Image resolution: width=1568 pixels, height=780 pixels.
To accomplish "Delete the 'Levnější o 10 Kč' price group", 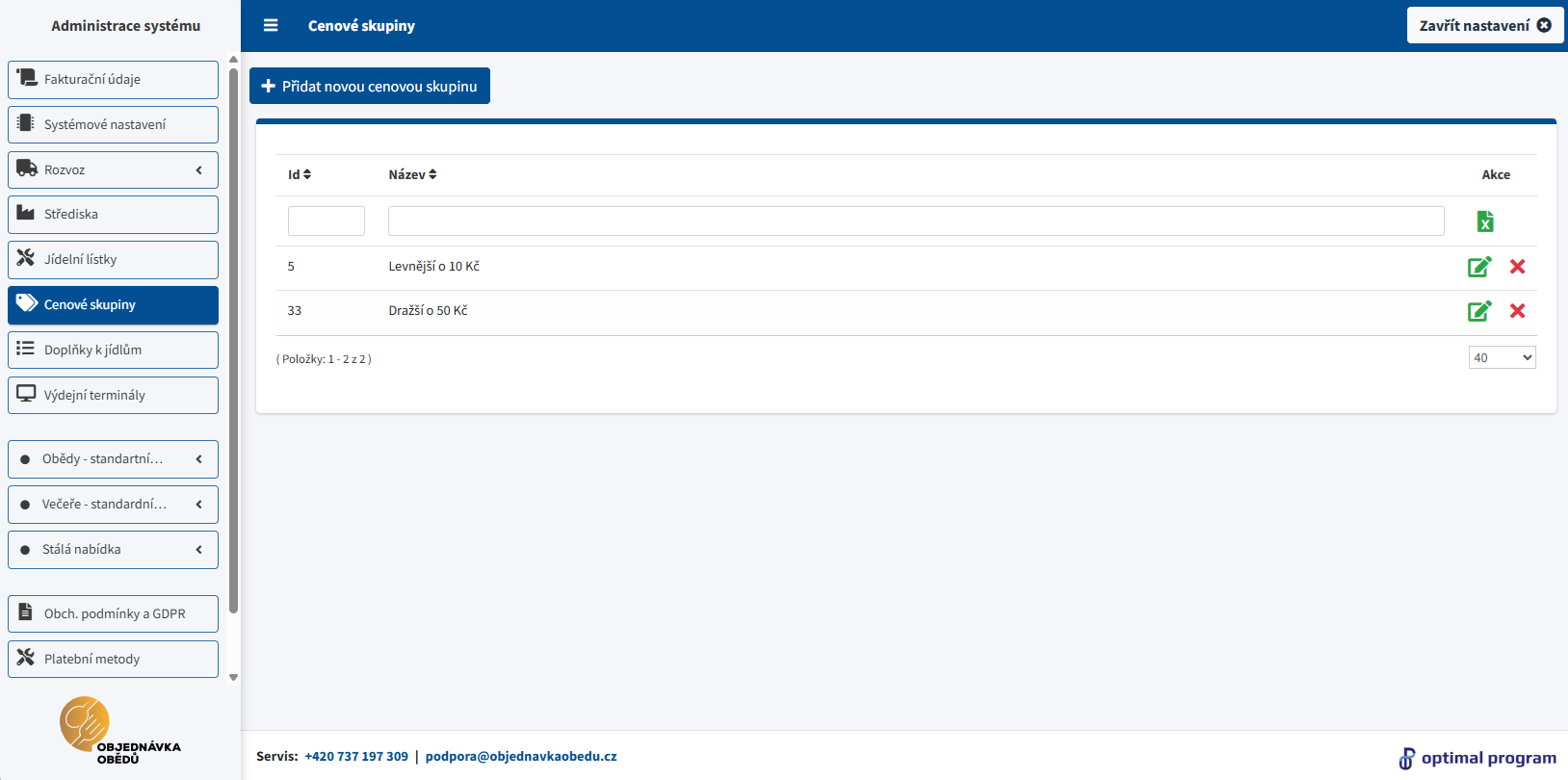I will pyautogui.click(x=1517, y=267).
